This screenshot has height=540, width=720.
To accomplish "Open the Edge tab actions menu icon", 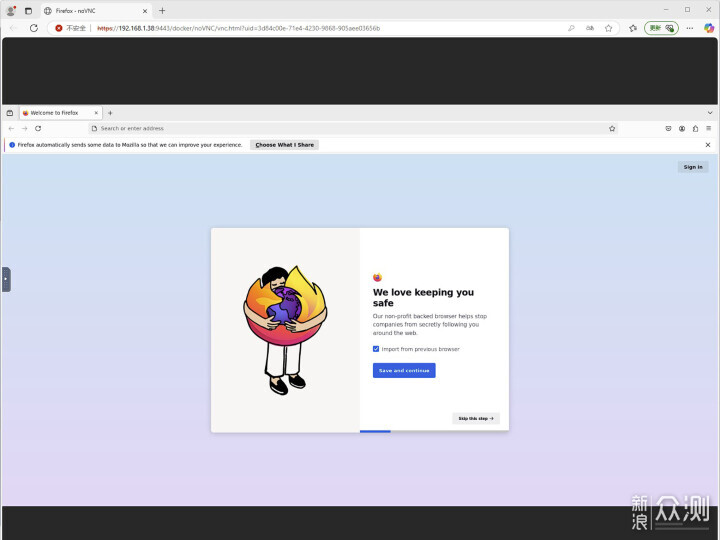I will click(x=28, y=11).
